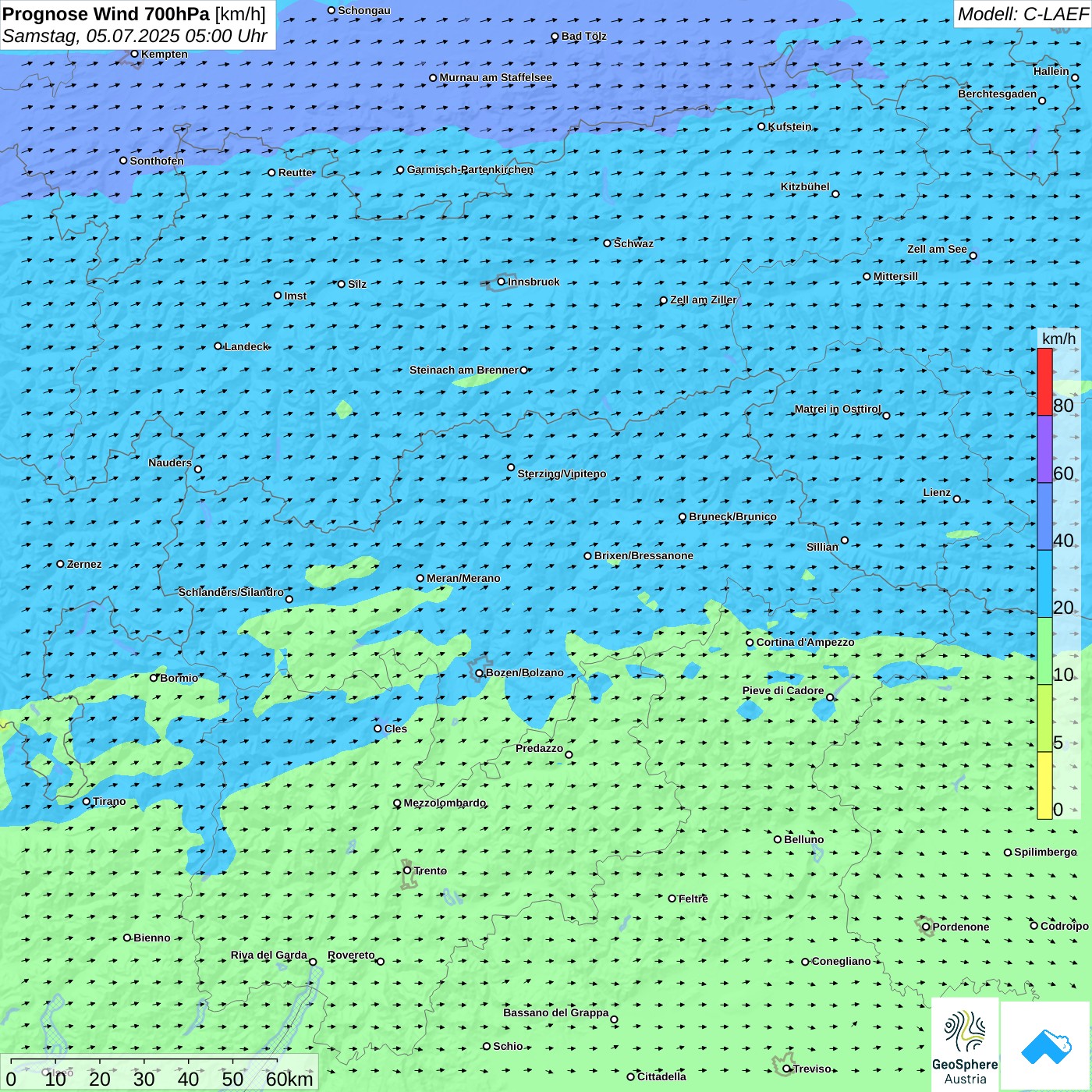This screenshot has height=1092, width=1092.
Task: Click the 'Murnau am Staffelsee' label
Action: [495, 77]
